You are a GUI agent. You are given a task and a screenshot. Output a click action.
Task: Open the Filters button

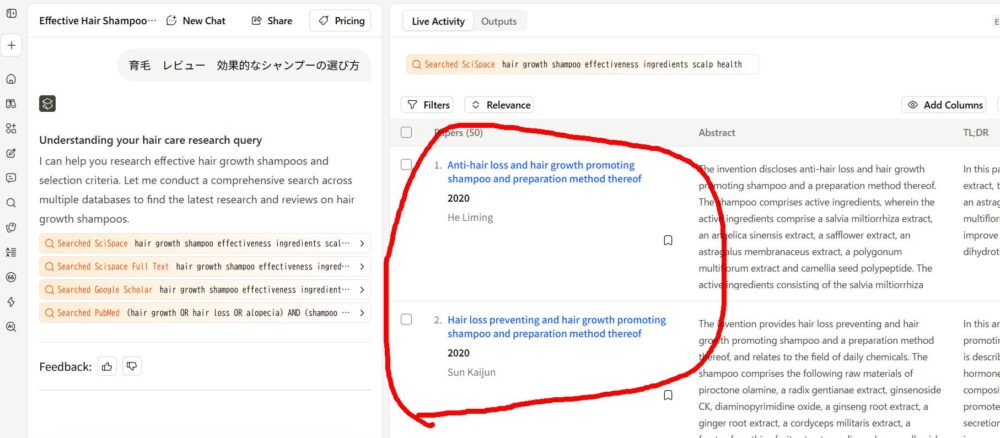427,105
